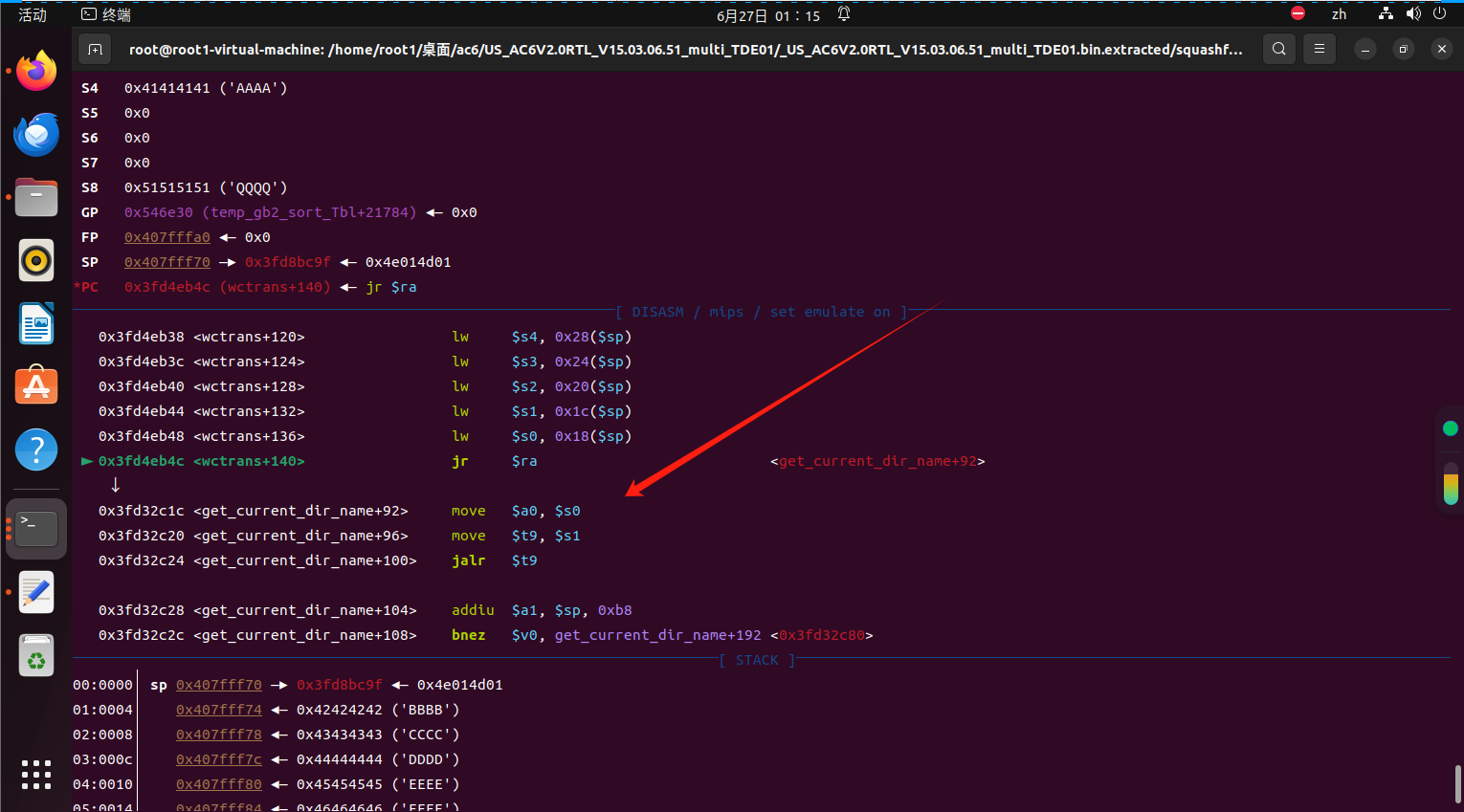The width and height of the screenshot is (1464, 812).
Task: Click FP address 0x407fffa0
Action: click(x=167, y=237)
